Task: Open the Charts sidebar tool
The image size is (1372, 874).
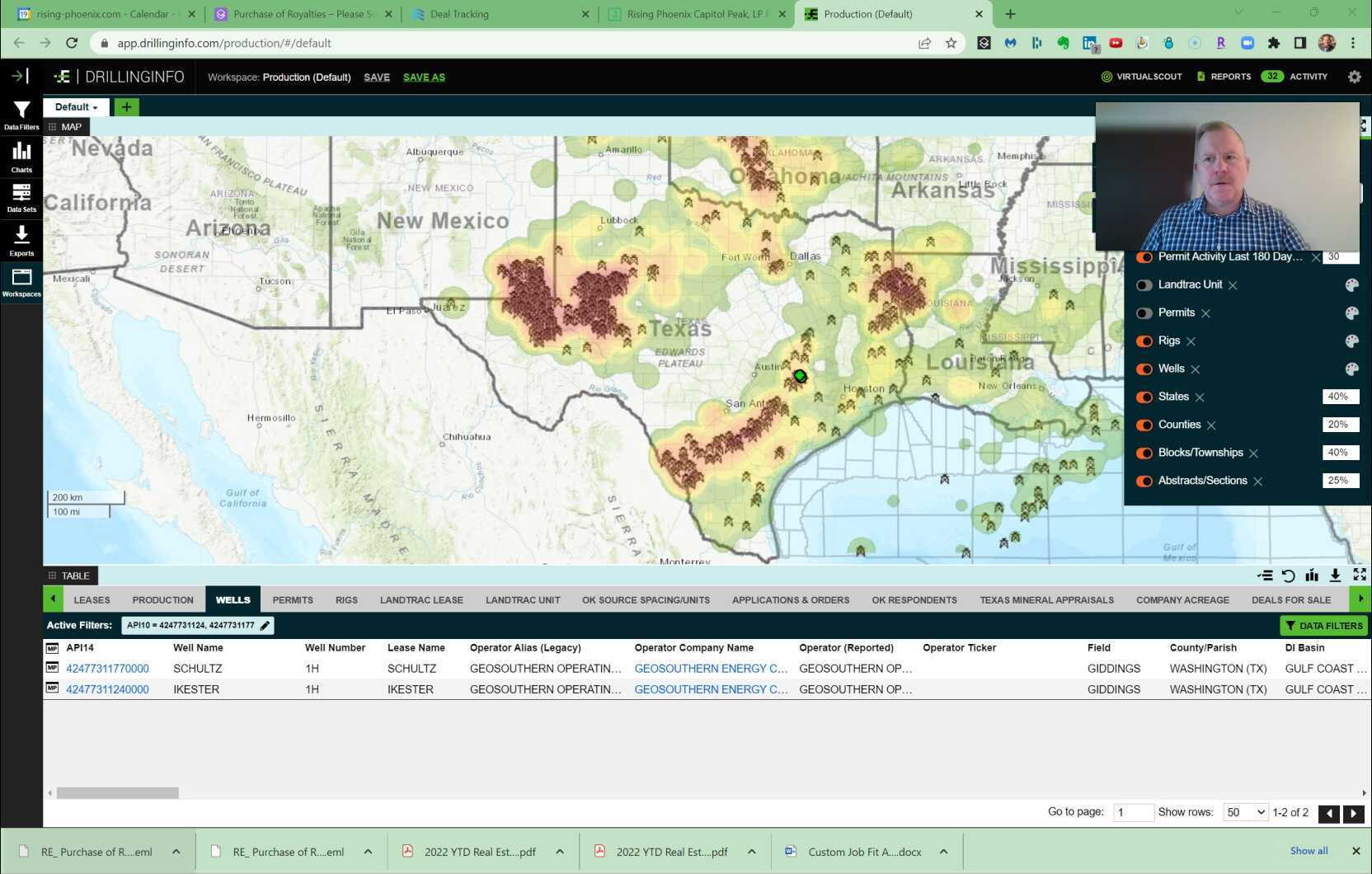Action: point(21,156)
